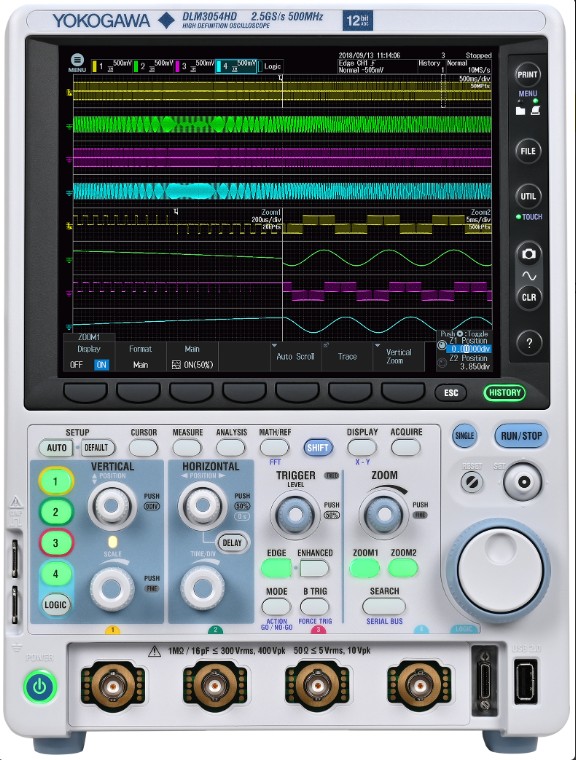Select the Format Main soft menu item
The image size is (576, 760).
141,356
